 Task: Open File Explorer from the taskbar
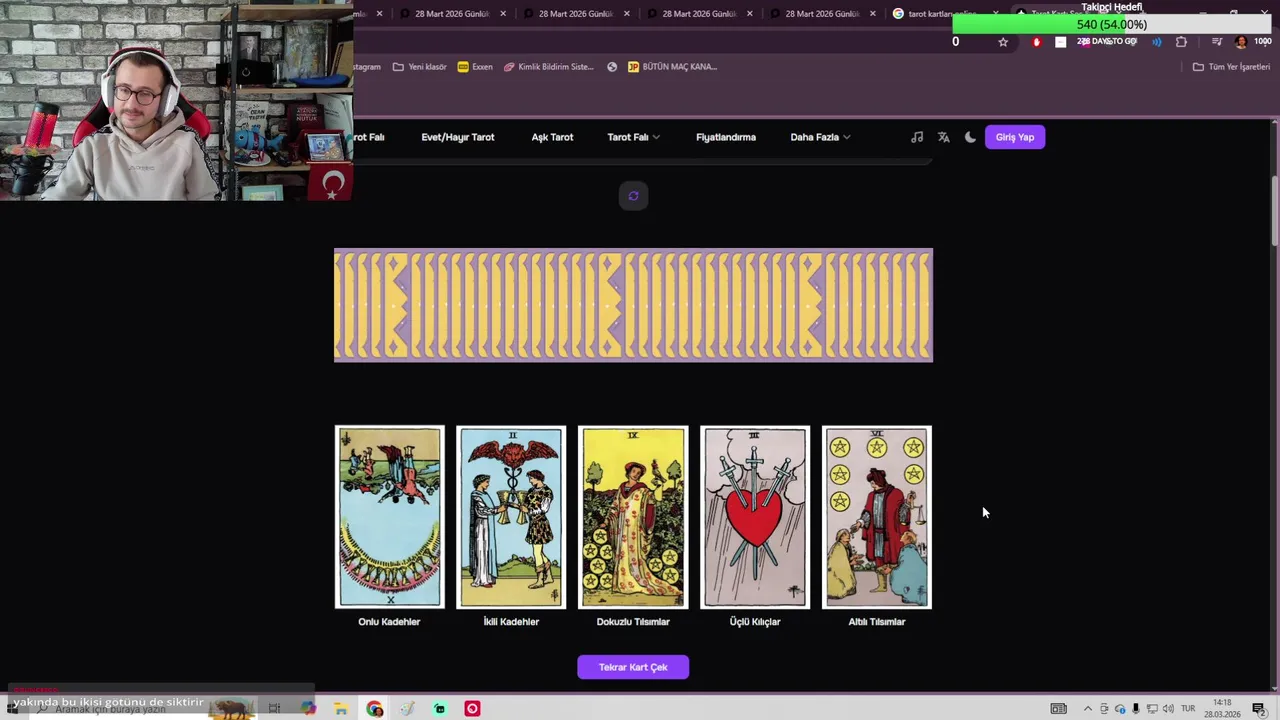(x=341, y=709)
